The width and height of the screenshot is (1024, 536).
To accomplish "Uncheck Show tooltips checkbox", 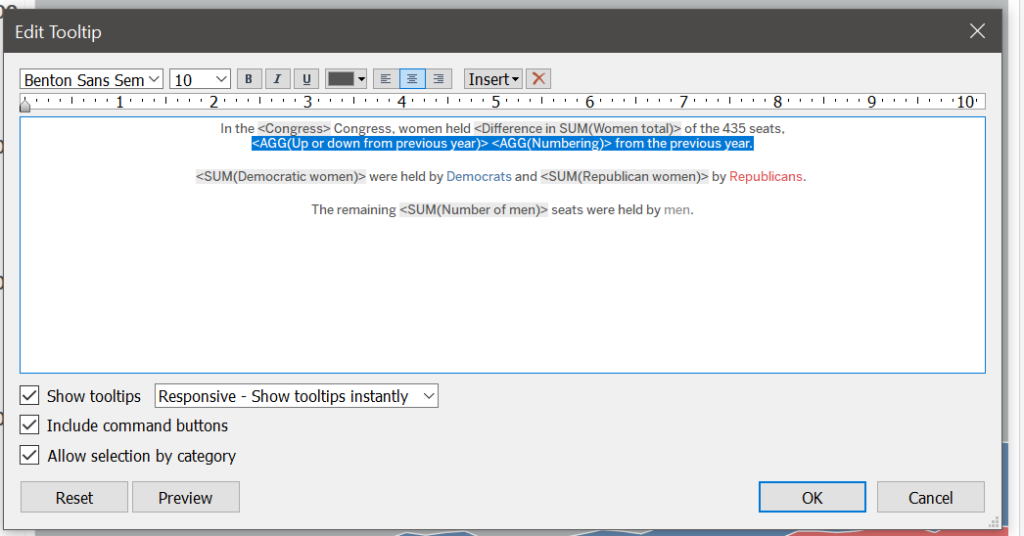I will [29, 396].
